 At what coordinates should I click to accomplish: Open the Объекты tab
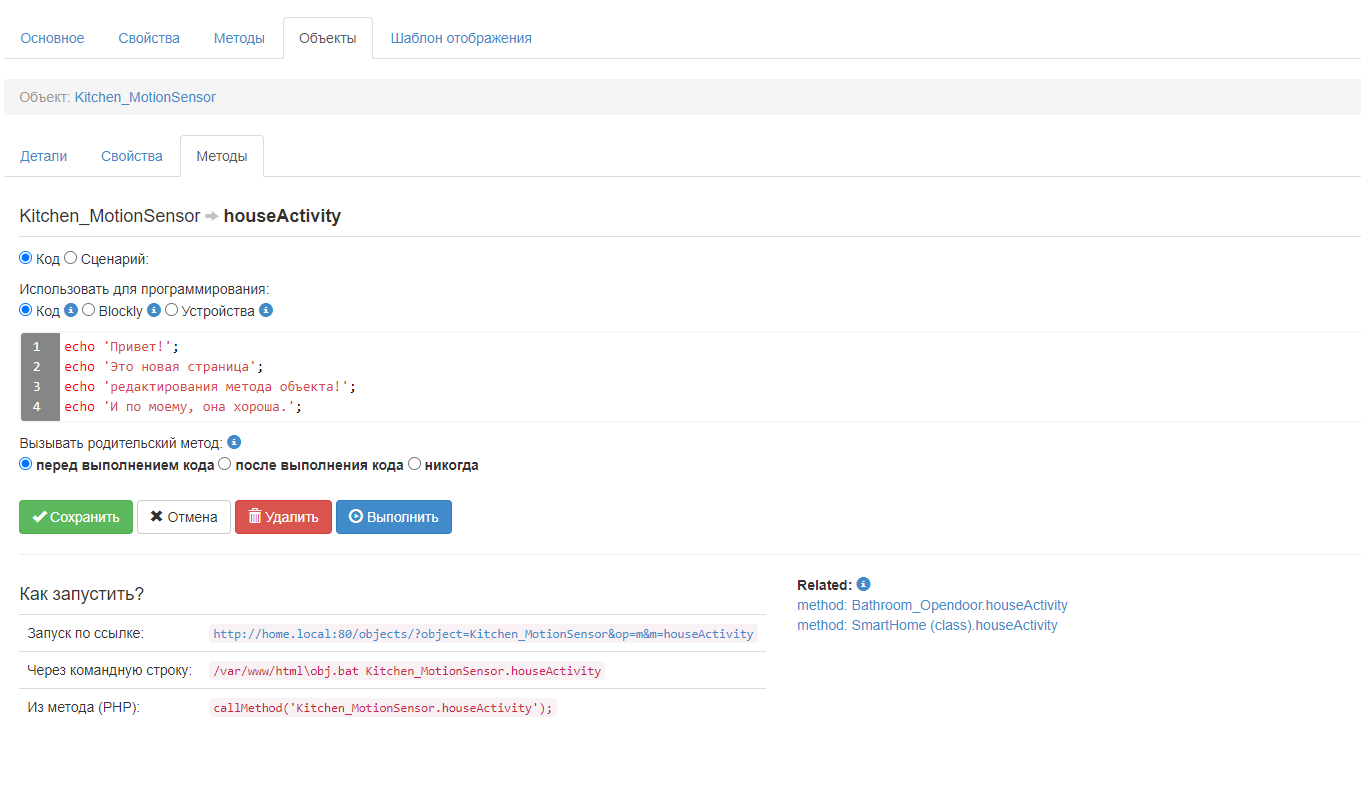[328, 38]
